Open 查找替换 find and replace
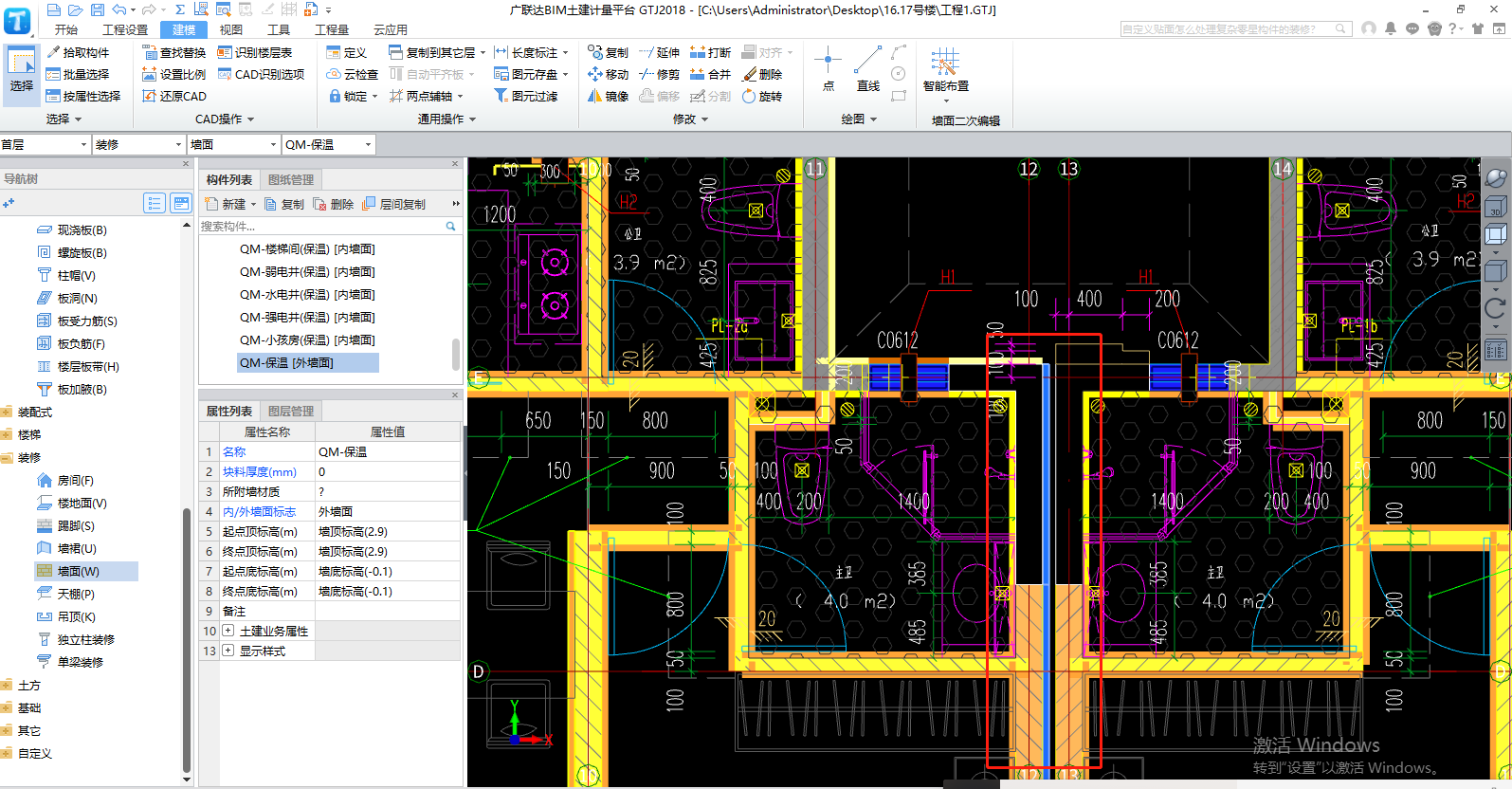 174,52
